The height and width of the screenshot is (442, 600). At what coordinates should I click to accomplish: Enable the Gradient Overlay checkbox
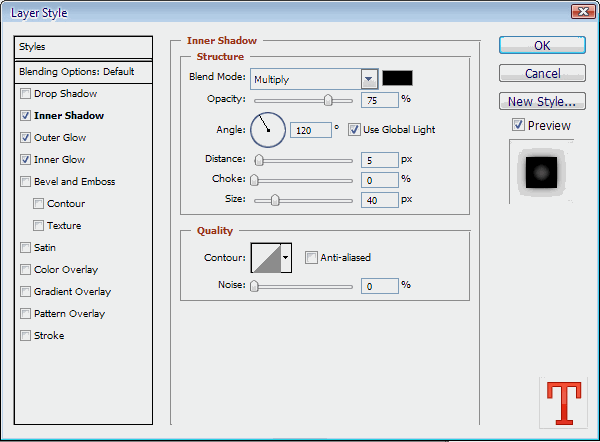tap(25, 292)
